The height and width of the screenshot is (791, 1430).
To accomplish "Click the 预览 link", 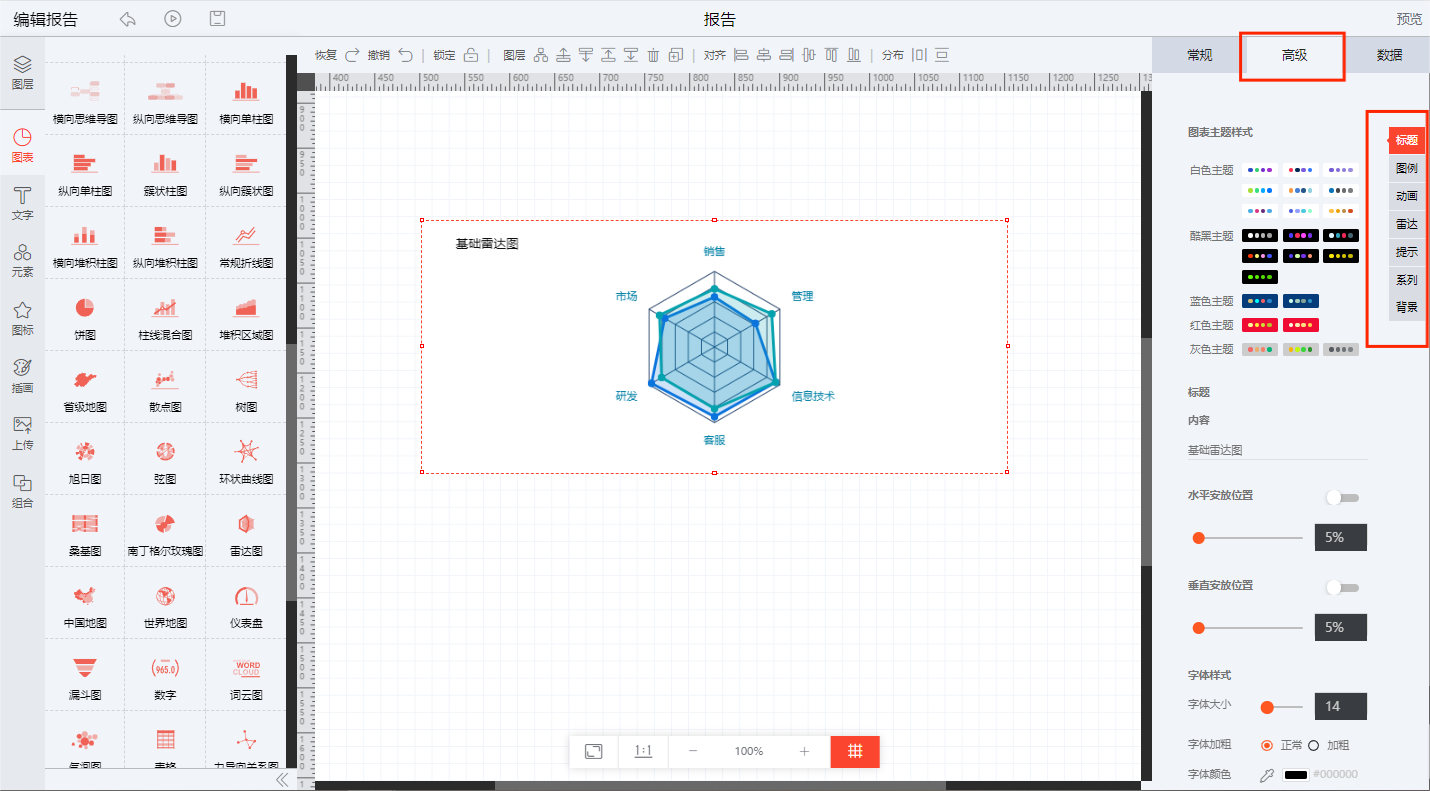I will click(1409, 19).
